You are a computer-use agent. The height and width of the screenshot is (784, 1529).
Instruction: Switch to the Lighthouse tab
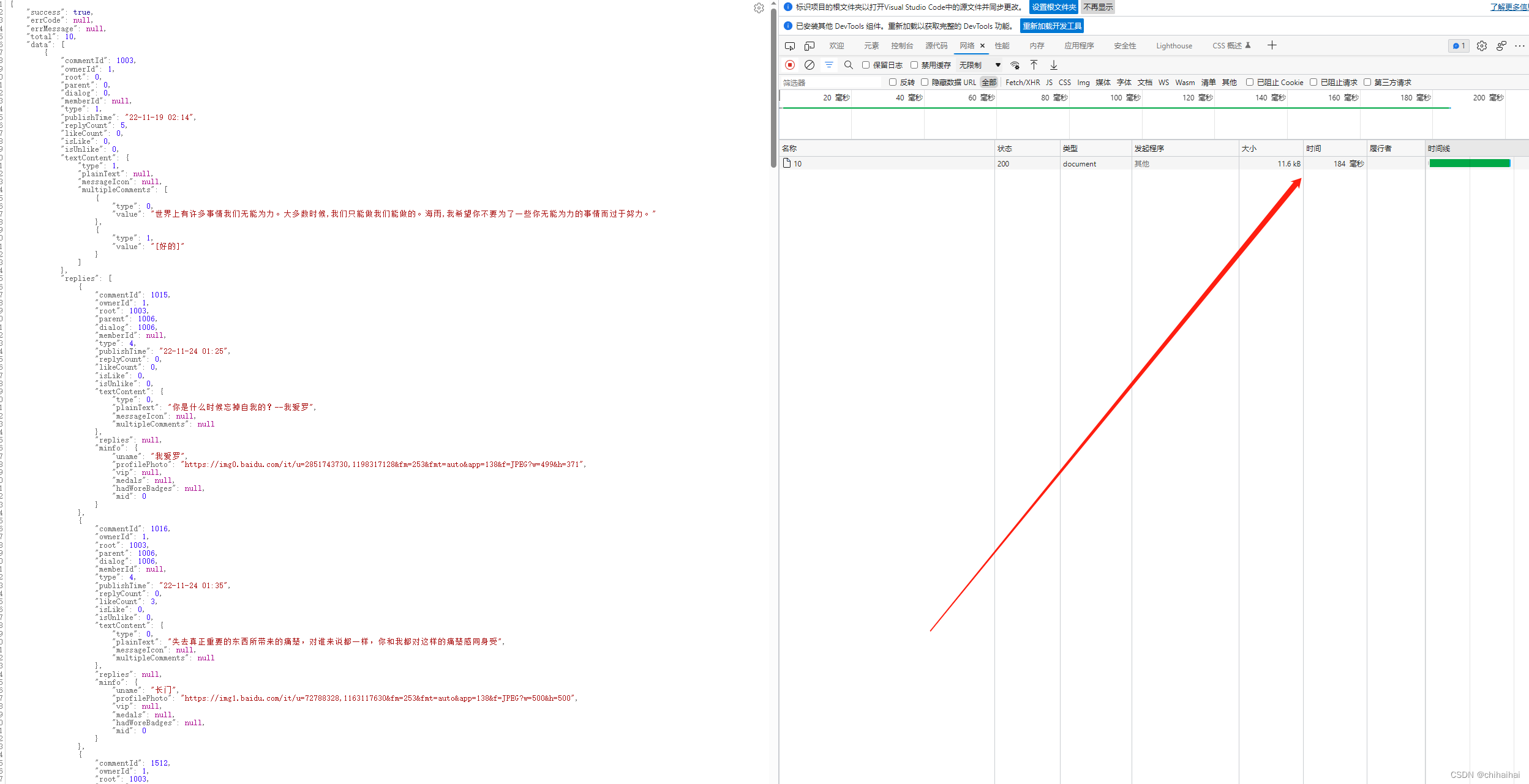[x=1174, y=46]
